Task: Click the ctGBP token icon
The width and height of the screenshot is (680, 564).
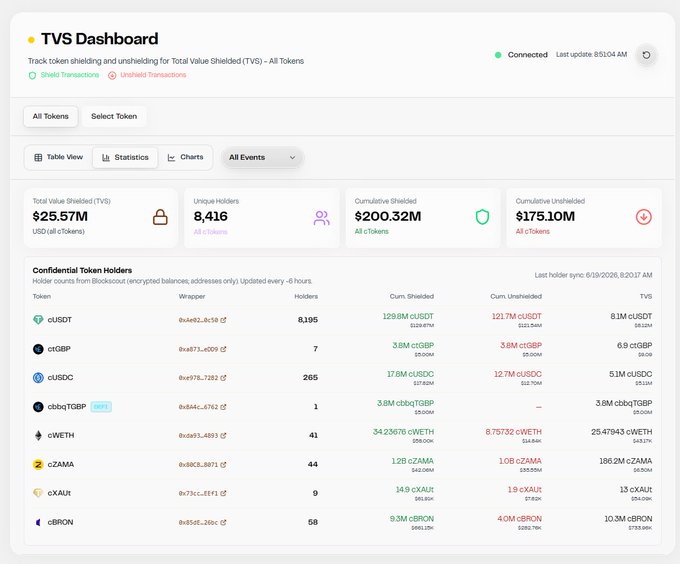Action: 38,349
